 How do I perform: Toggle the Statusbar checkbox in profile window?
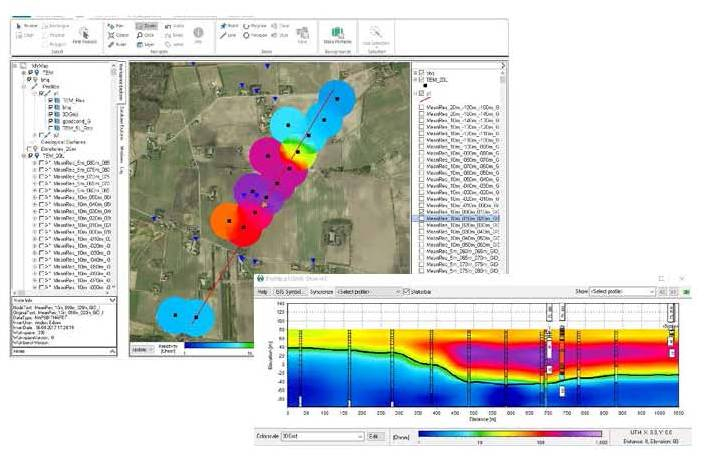pyautogui.click(x=406, y=292)
